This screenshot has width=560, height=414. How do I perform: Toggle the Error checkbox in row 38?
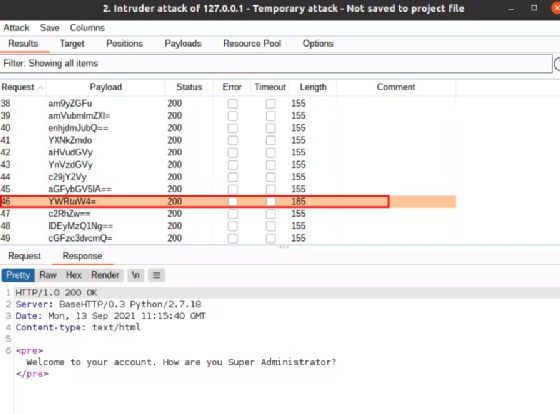tap(233, 104)
